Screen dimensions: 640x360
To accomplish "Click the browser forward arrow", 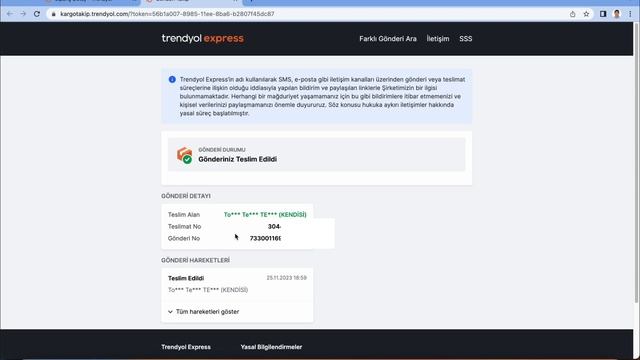I will point(23,14).
